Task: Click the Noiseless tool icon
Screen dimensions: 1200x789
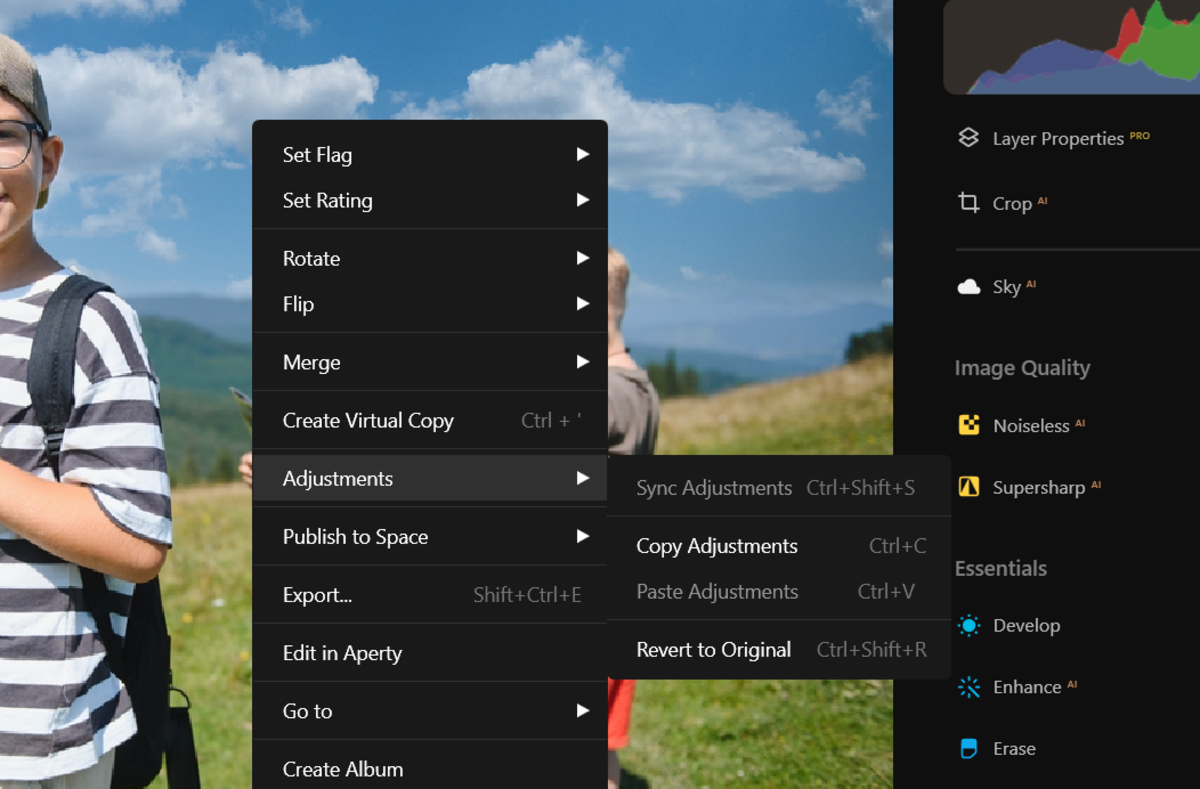Action: (968, 426)
